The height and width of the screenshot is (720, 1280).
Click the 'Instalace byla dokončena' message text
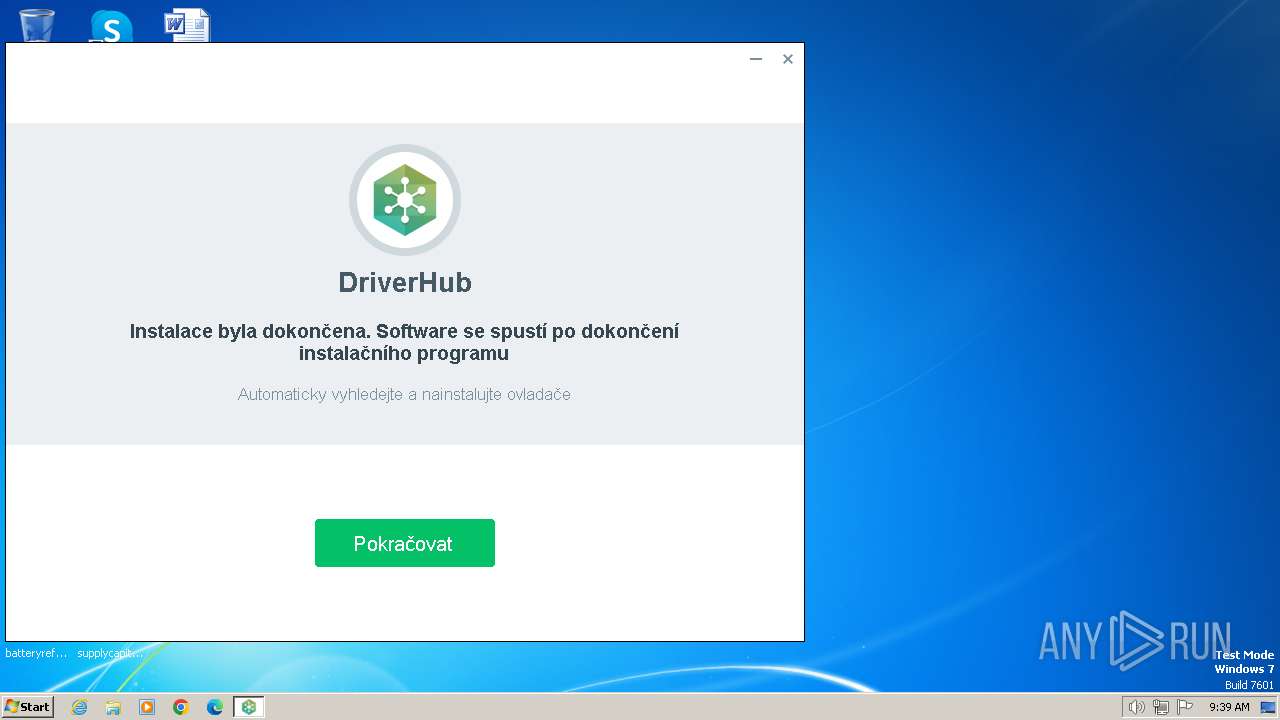coord(404,342)
